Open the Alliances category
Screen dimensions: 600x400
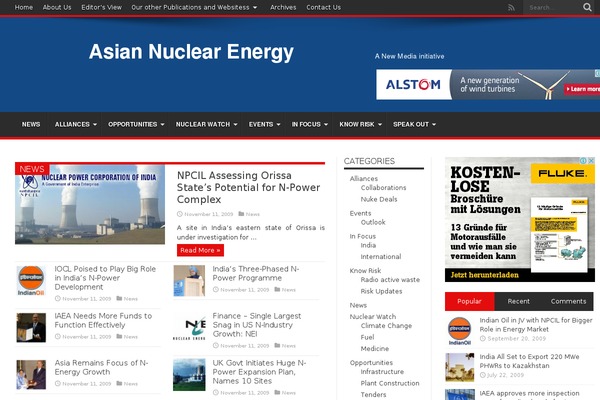tap(364, 179)
